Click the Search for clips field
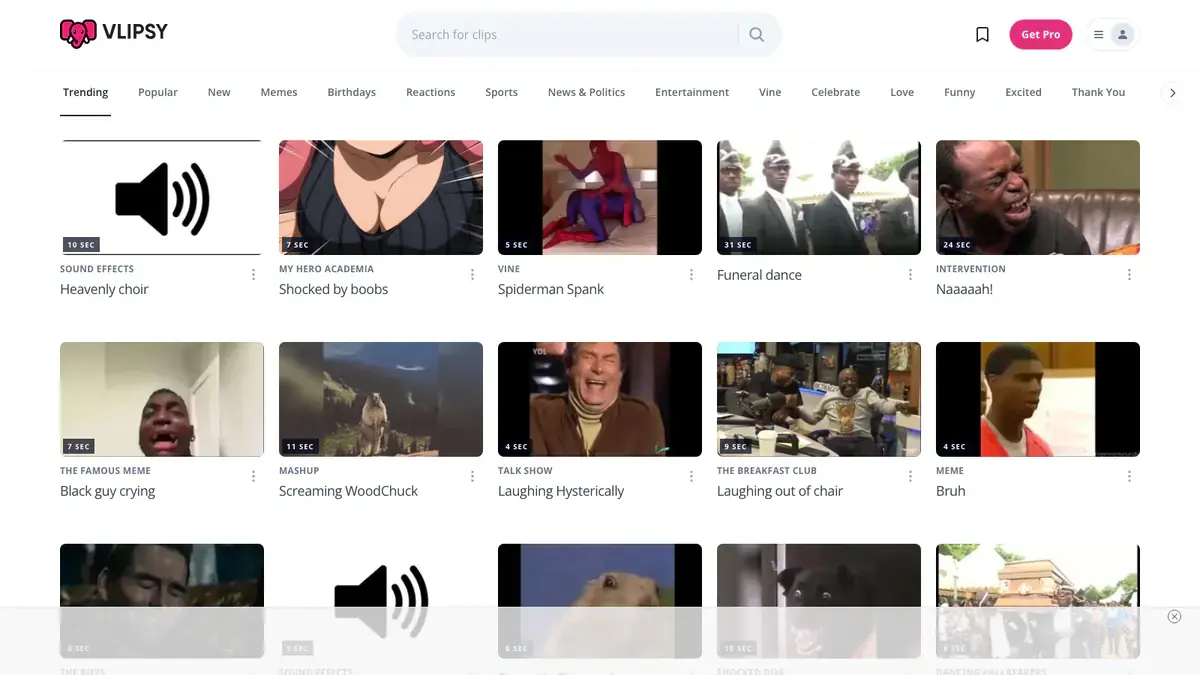1200x675 pixels. (x=570, y=34)
